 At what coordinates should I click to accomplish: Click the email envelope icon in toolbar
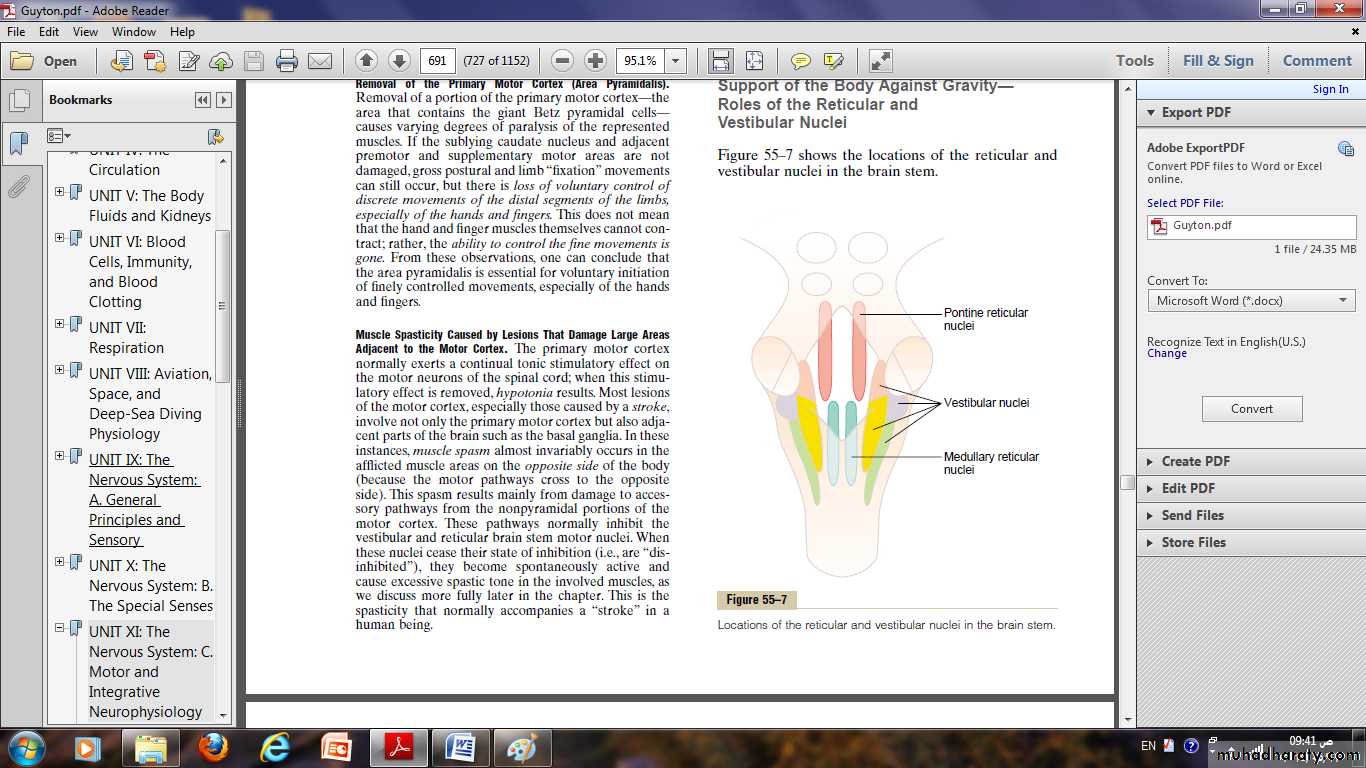point(320,61)
